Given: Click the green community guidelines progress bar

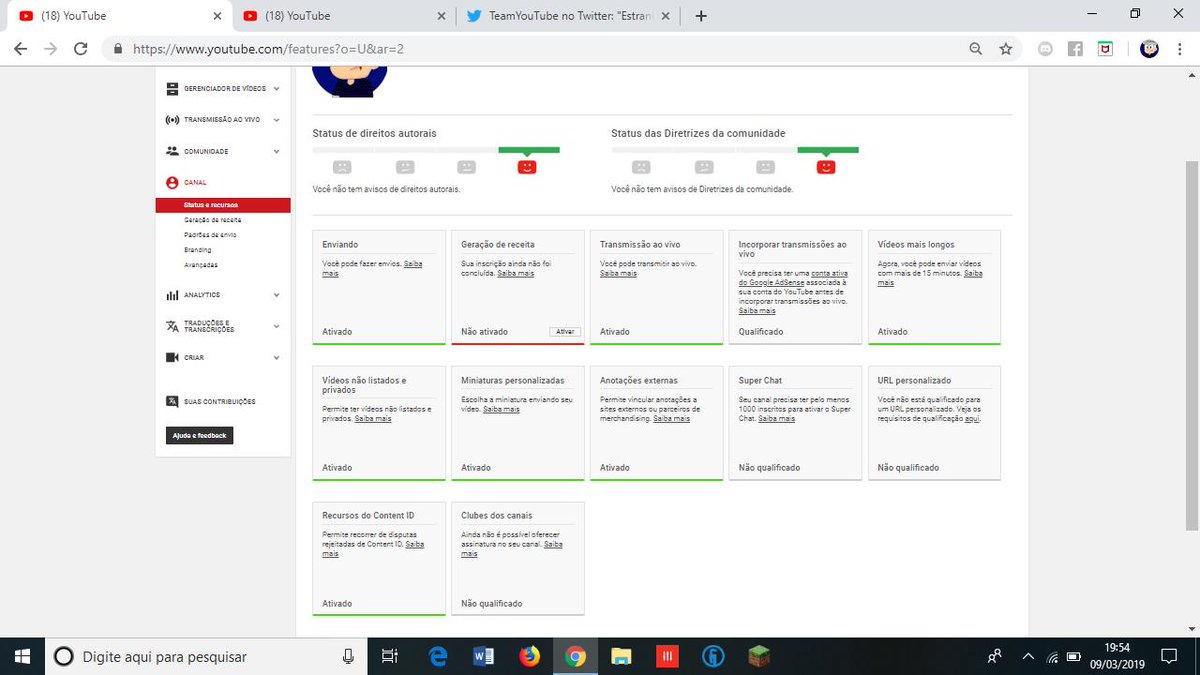Looking at the screenshot, I should pos(828,149).
